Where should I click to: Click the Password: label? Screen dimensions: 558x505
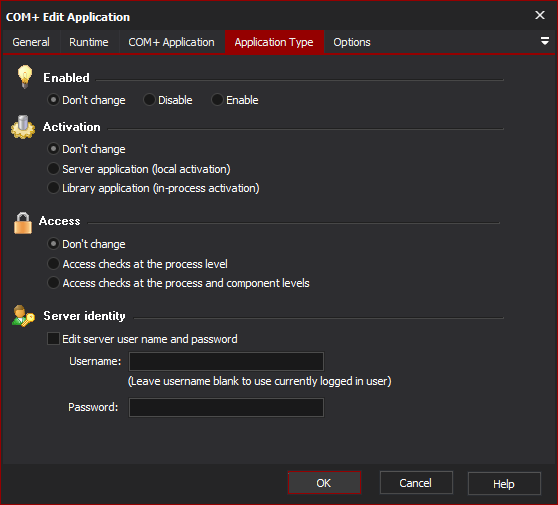(93, 407)
